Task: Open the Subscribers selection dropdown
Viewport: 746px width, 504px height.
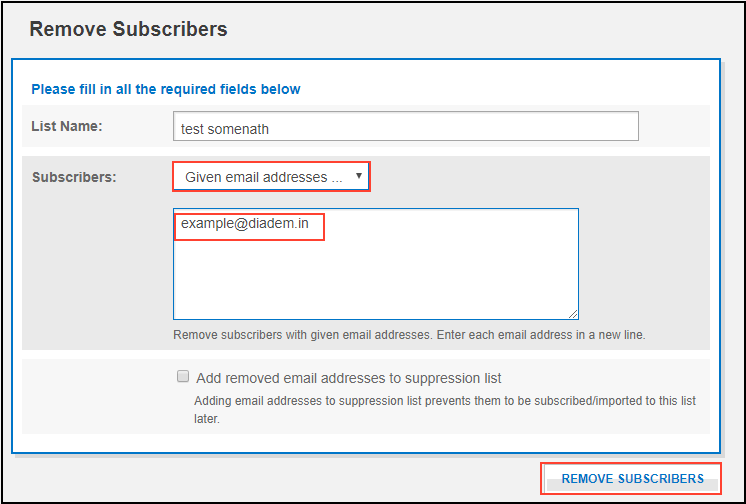Action: pos(271,177)
